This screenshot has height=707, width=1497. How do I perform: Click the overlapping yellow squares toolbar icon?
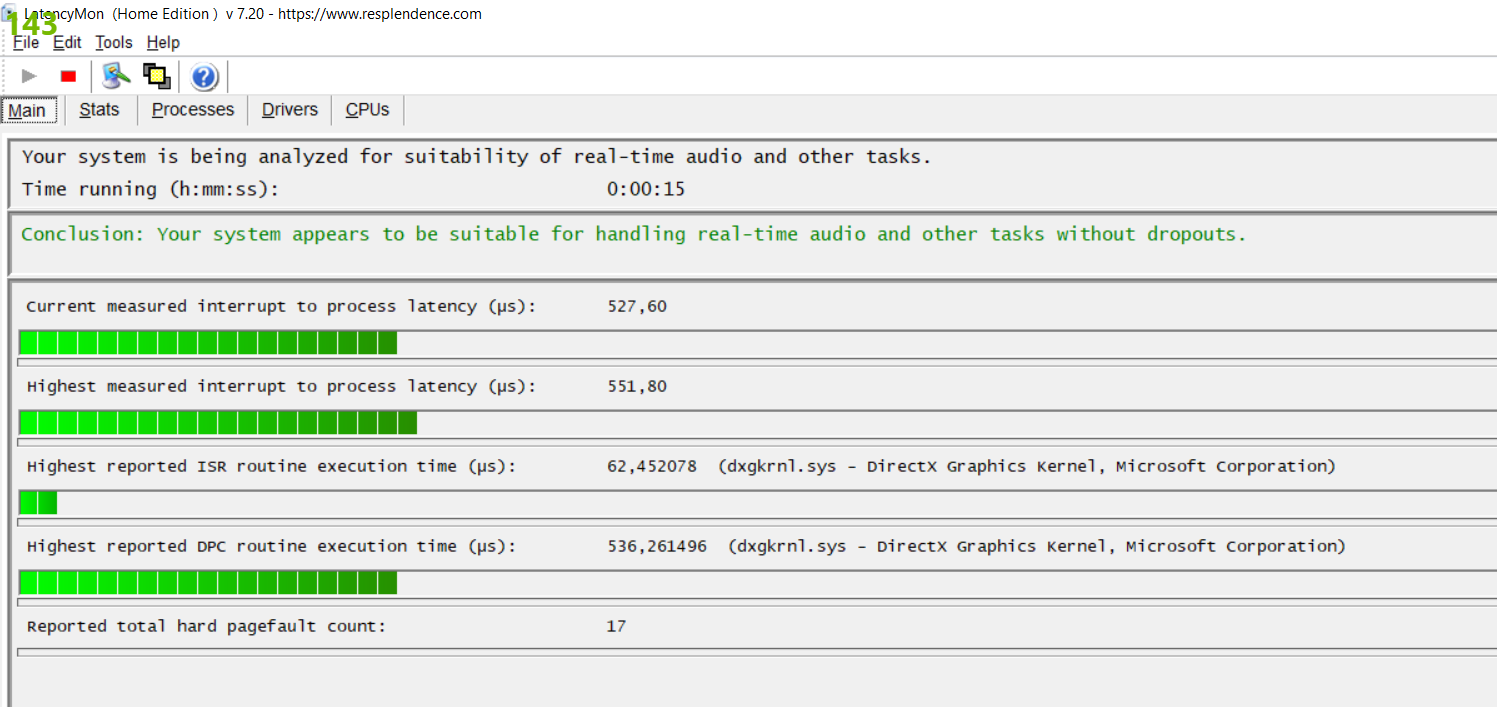pyautogui.click(x=156, y=76)
